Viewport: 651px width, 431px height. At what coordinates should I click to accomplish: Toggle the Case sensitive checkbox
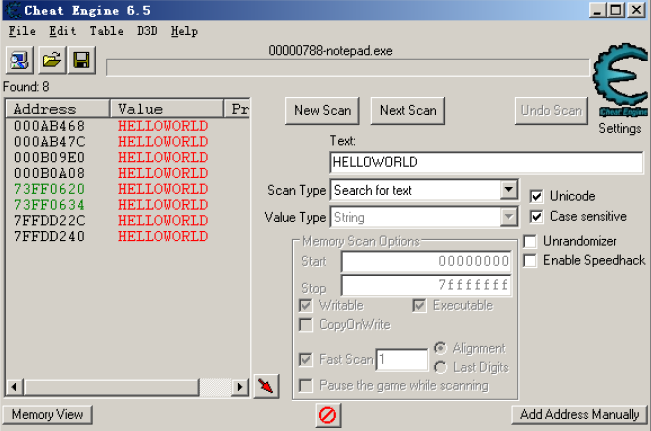tap(536, 216)
